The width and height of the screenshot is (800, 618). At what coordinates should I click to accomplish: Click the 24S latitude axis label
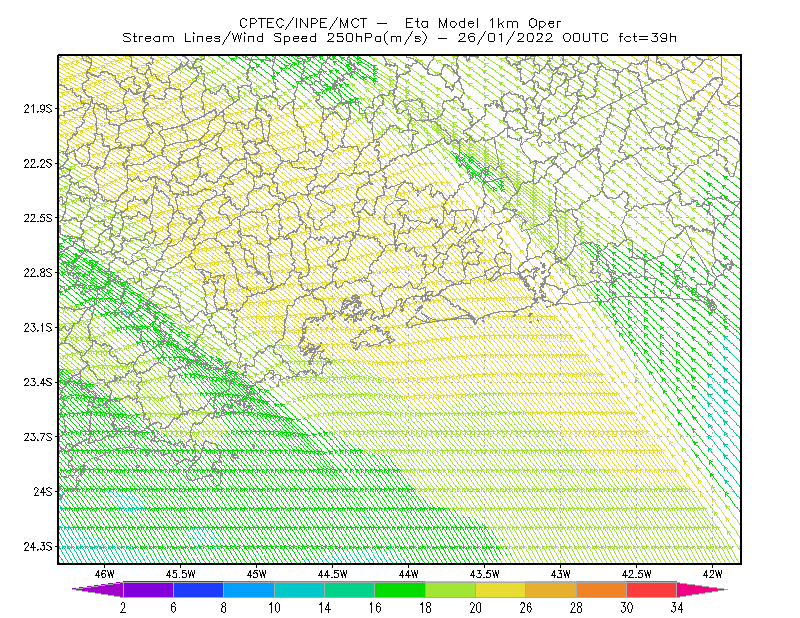(43, 491)
